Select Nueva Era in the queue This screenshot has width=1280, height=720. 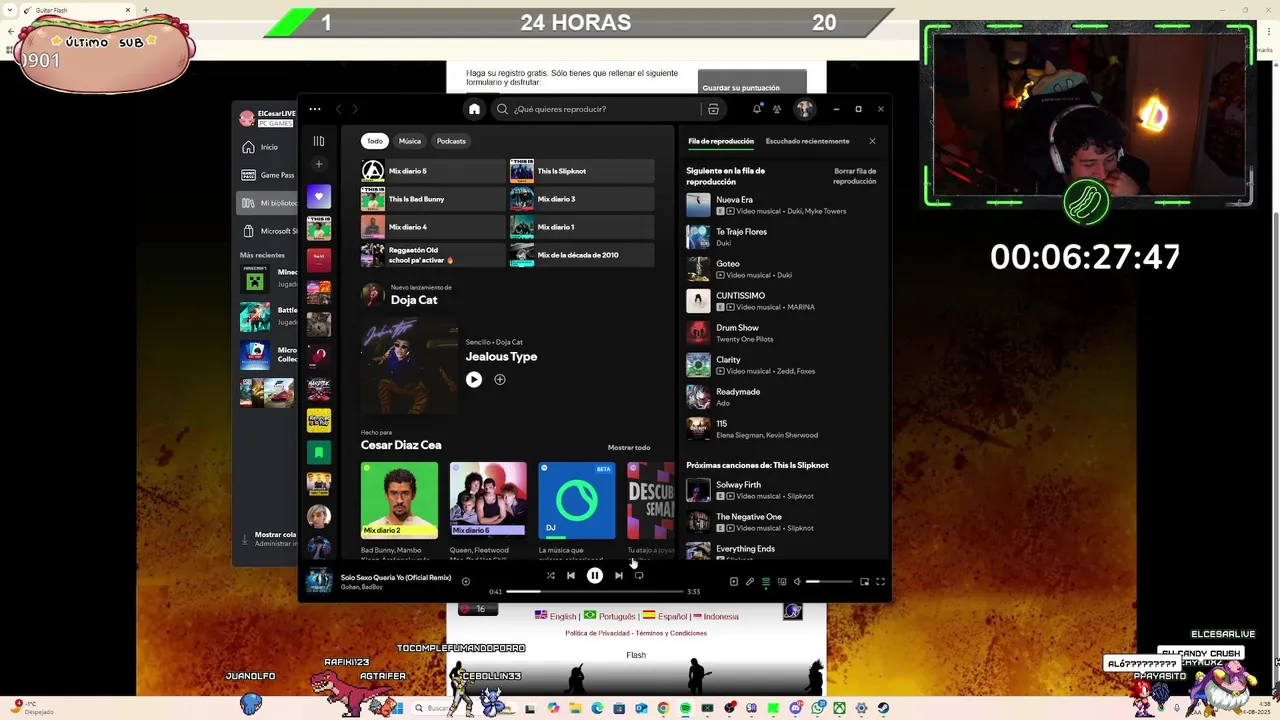pos(782,205)
